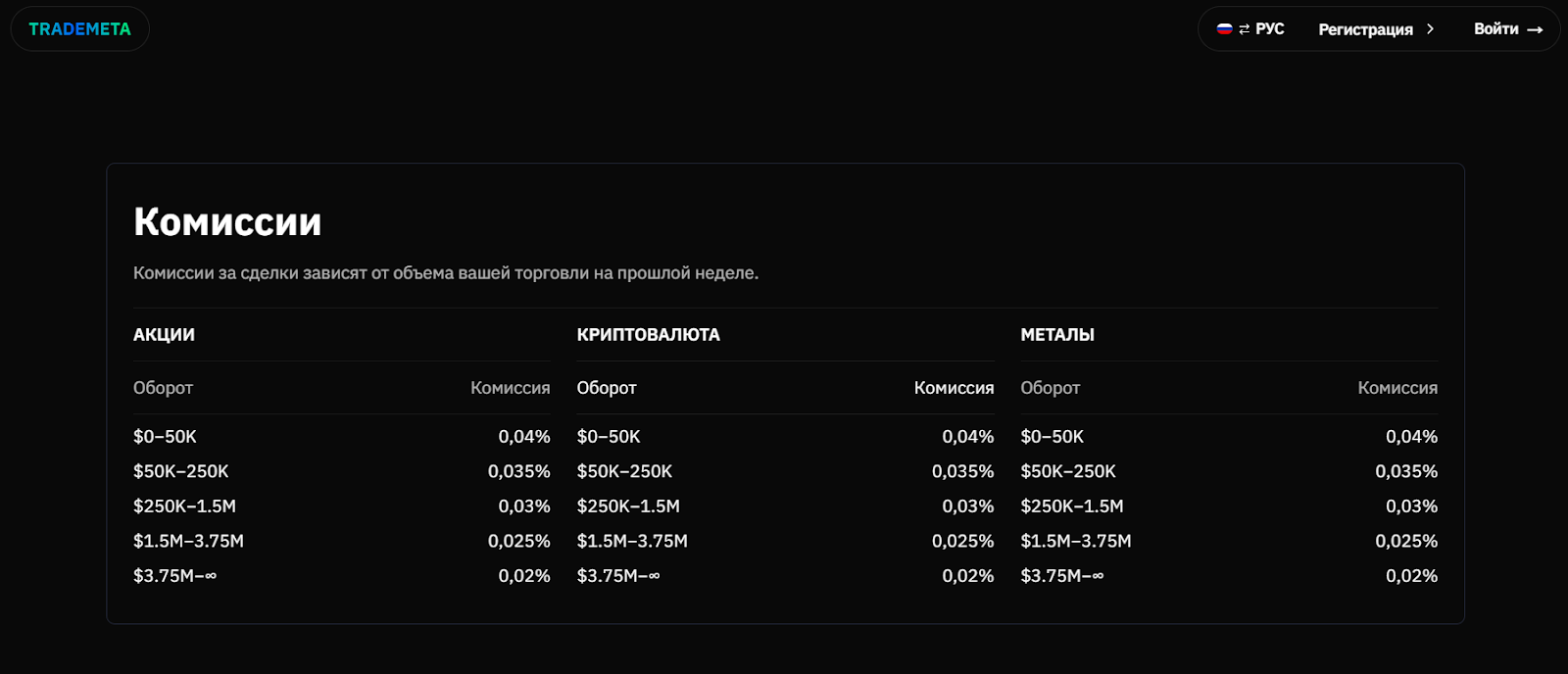Select $3.75M–∞ row in АКЦИИ table
The height and width of the screenshot is (674, 1568).
click(x=342, y=576)
